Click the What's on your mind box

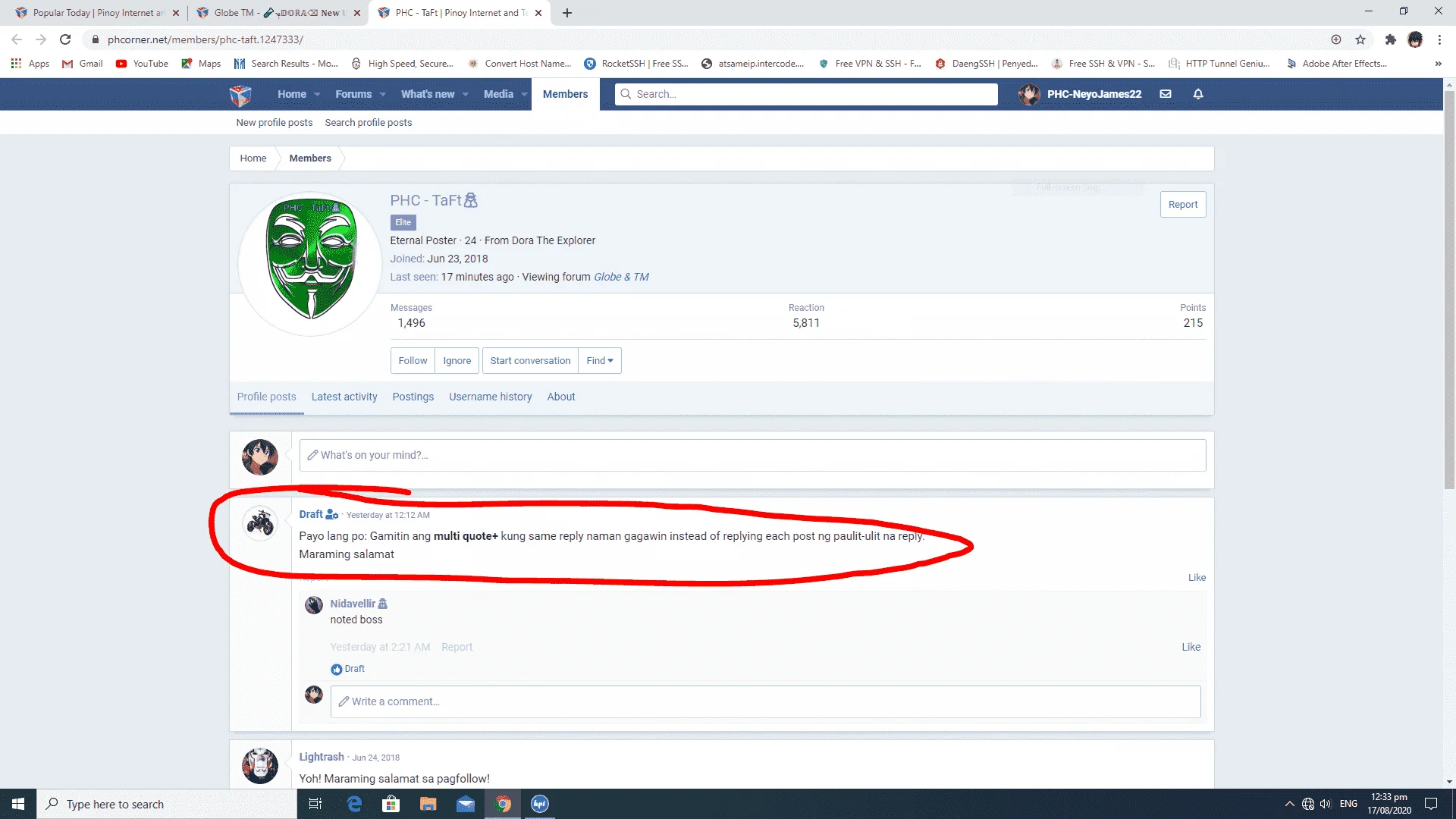point(752,455)
